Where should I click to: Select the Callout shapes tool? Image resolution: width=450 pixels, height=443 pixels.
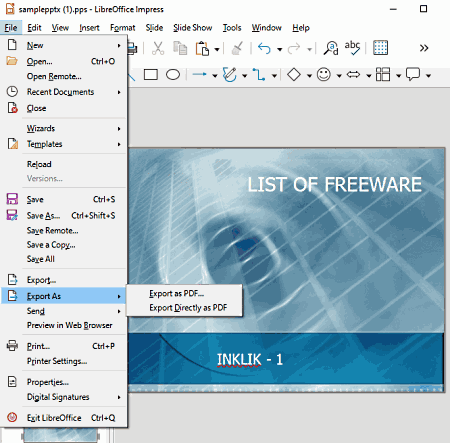[x=413, y=74]
